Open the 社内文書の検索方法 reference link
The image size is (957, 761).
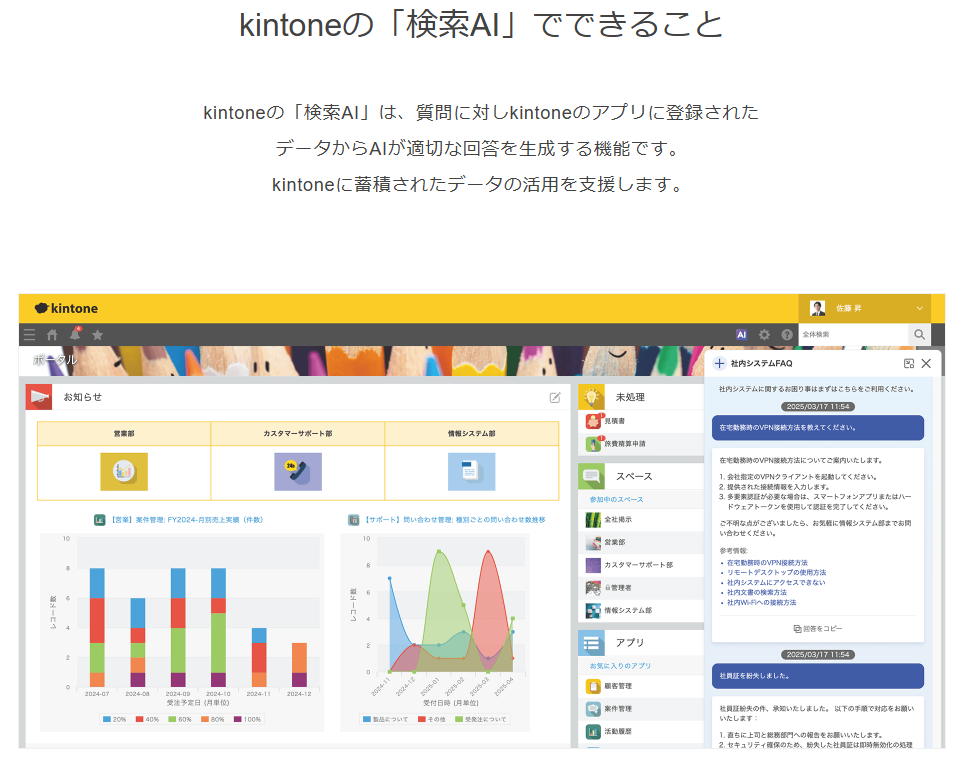coord(757,592)
